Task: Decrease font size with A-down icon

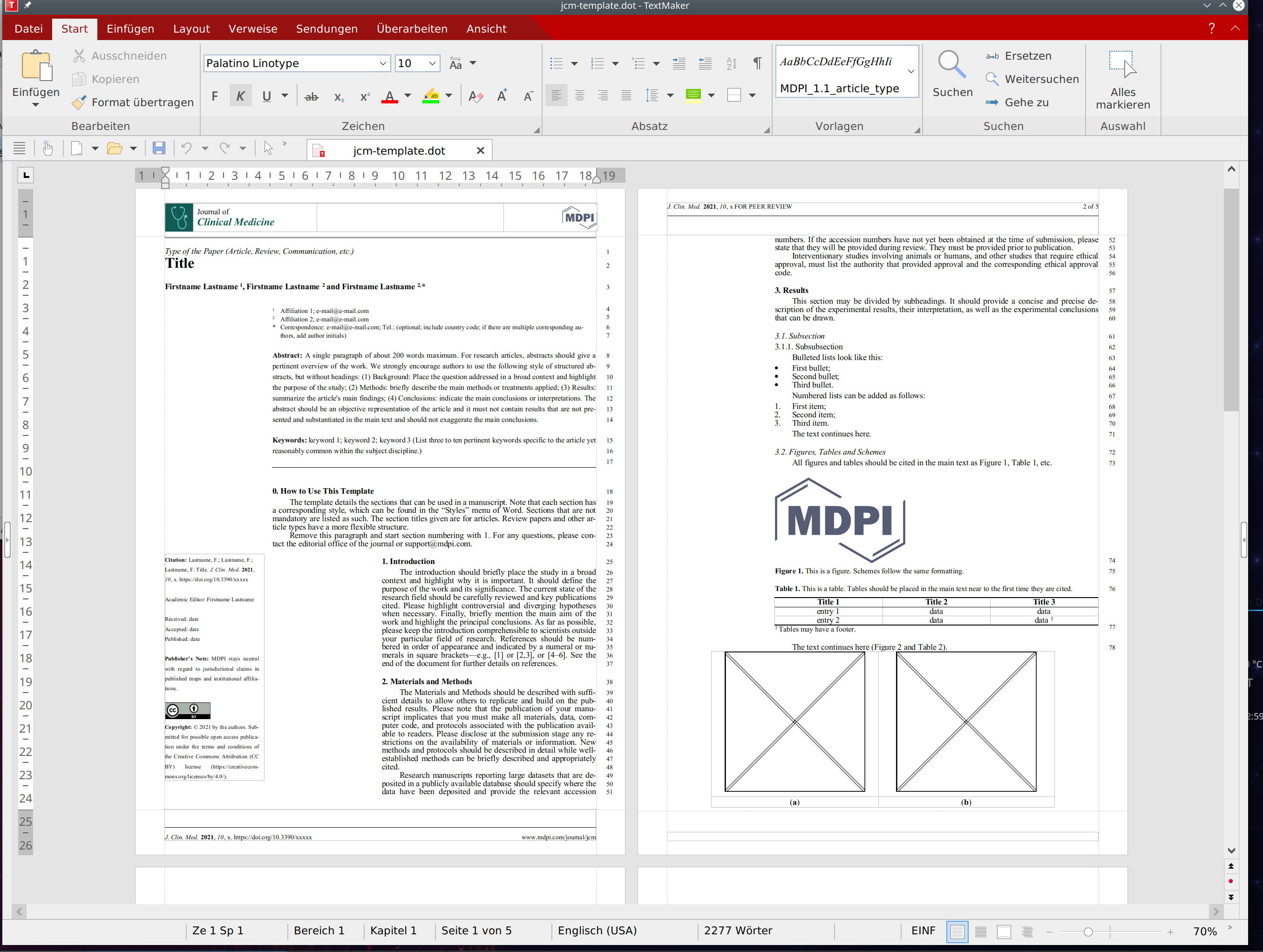Action: point(528,96)
